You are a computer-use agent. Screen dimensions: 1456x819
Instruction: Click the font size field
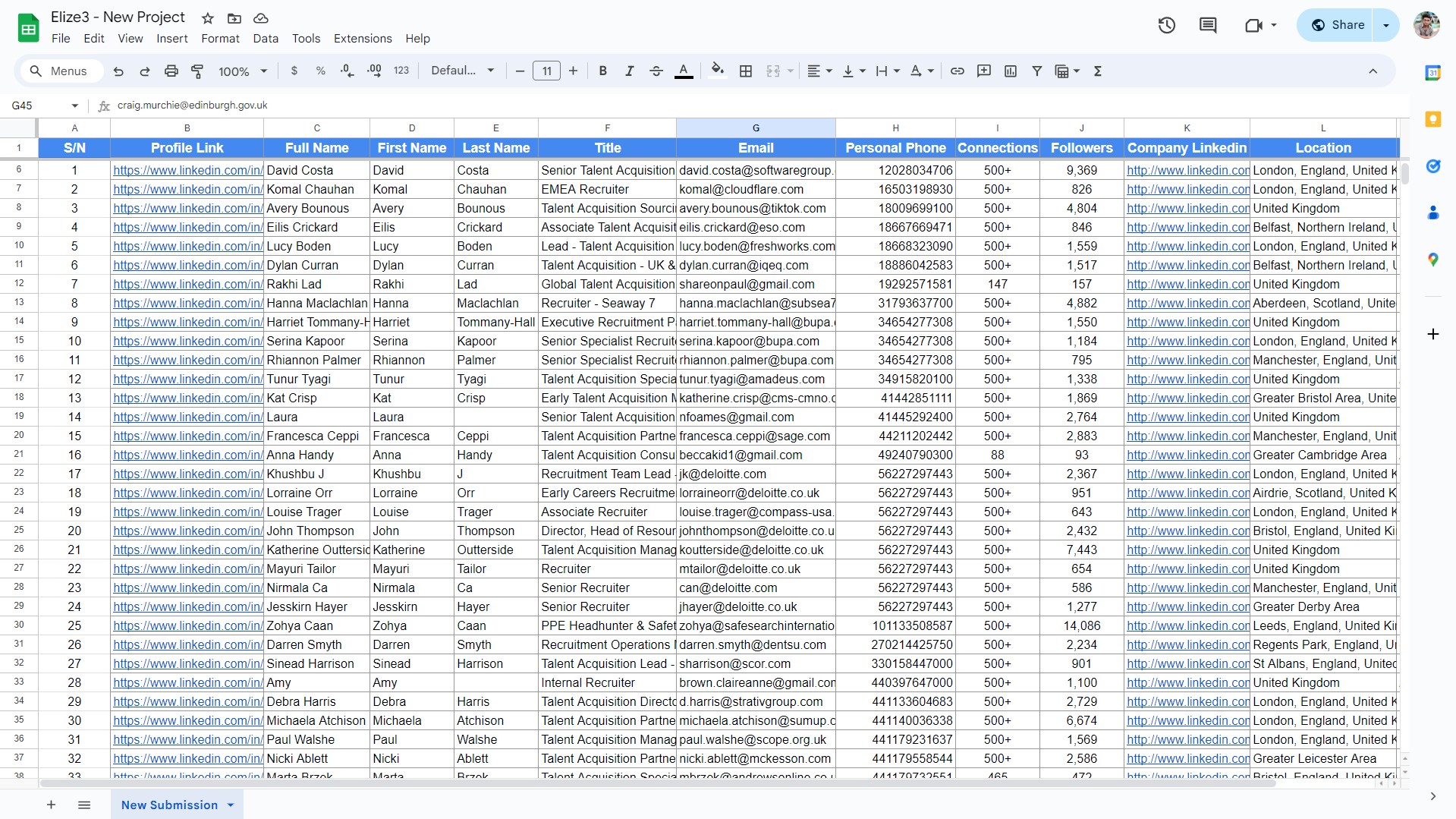tap(546, 71)
